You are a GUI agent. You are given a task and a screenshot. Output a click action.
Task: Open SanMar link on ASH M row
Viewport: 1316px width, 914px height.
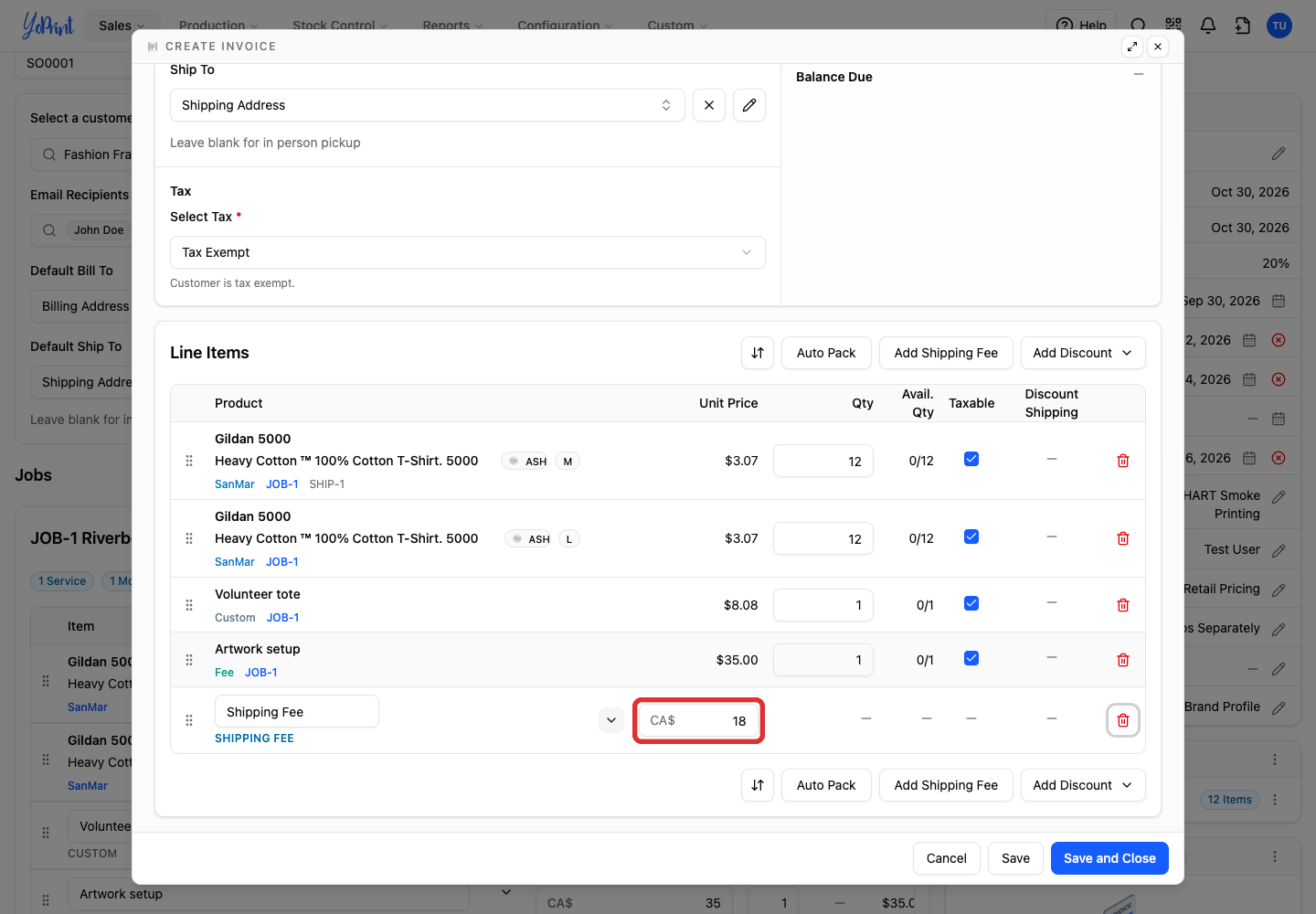(235, 484)
